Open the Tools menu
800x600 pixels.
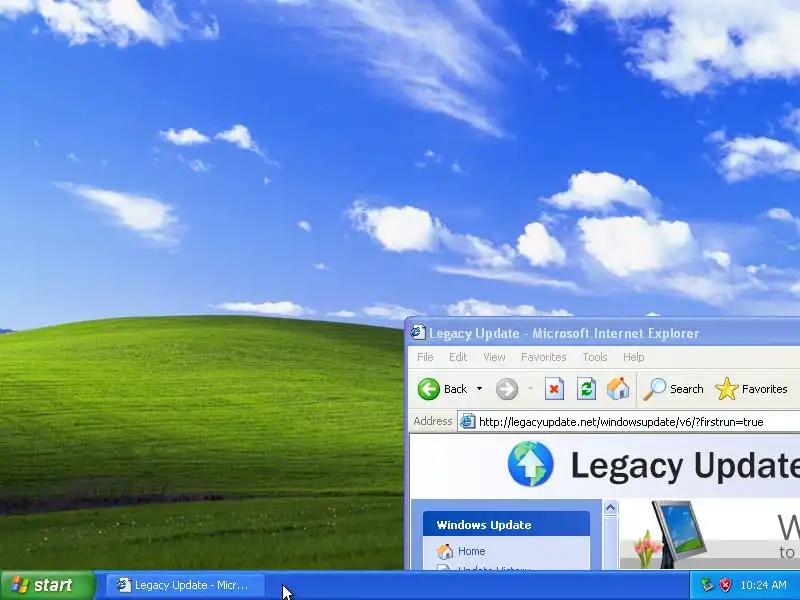pyautogui.click(x=594, y=357)
